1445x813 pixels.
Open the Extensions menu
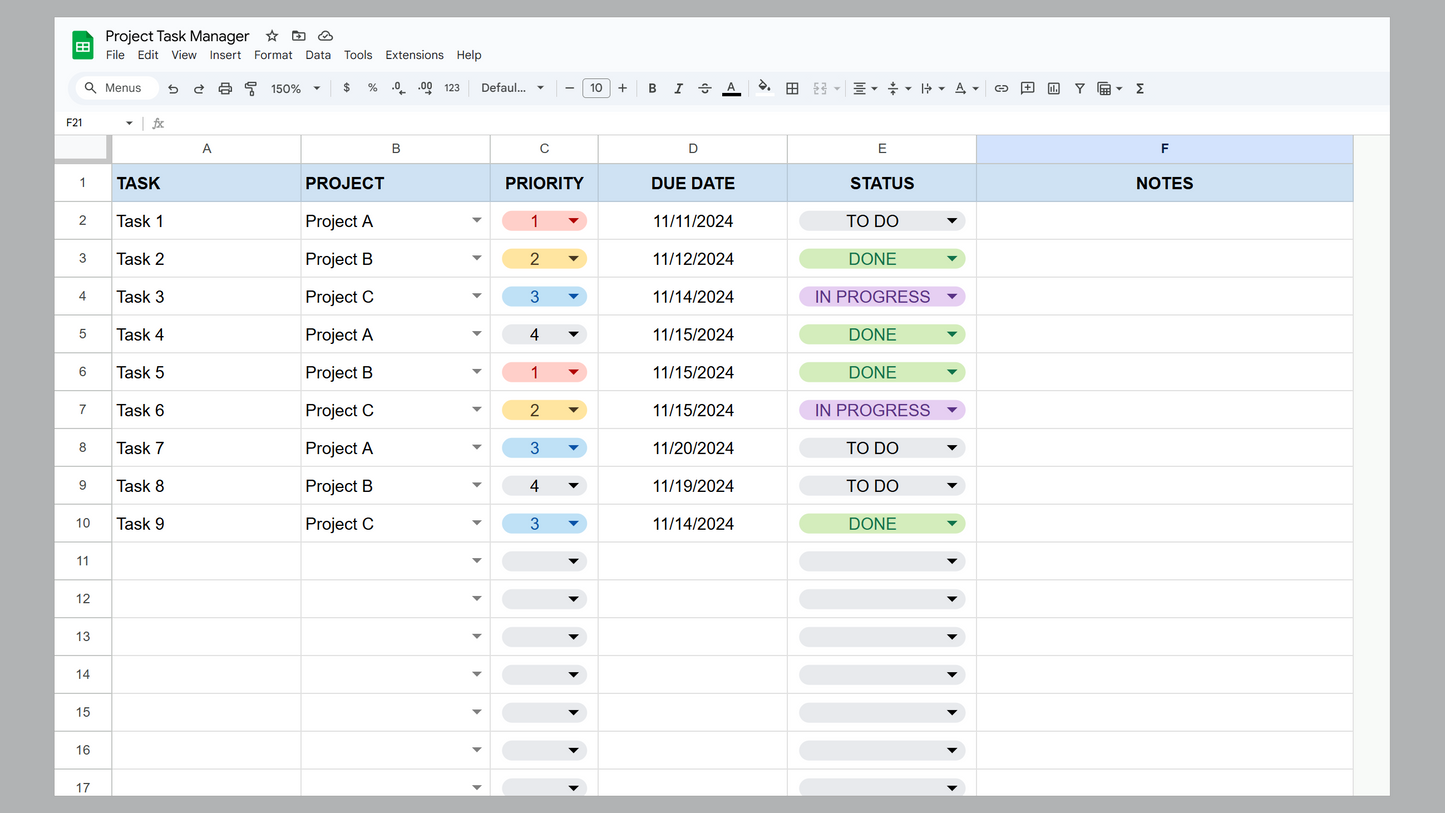pos(414,55)
